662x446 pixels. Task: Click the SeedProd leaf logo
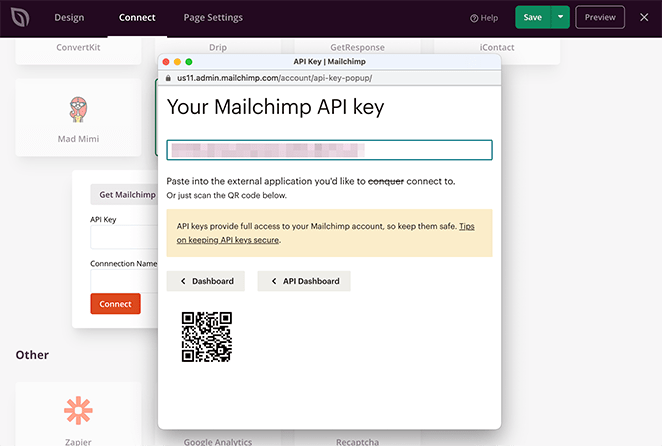coord(20,18)
